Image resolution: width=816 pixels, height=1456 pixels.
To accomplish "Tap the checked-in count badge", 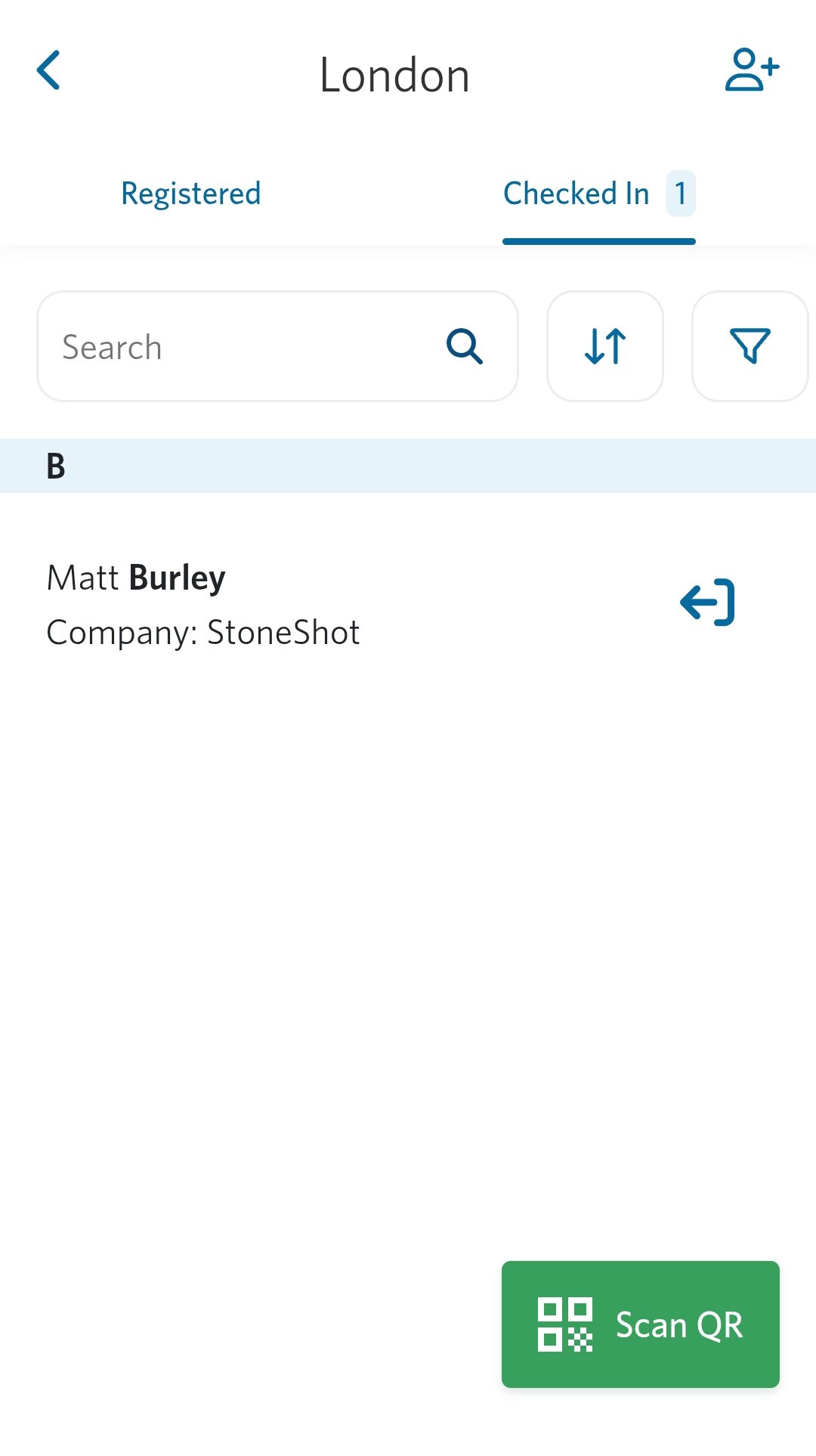I will (x=681, y=194).
